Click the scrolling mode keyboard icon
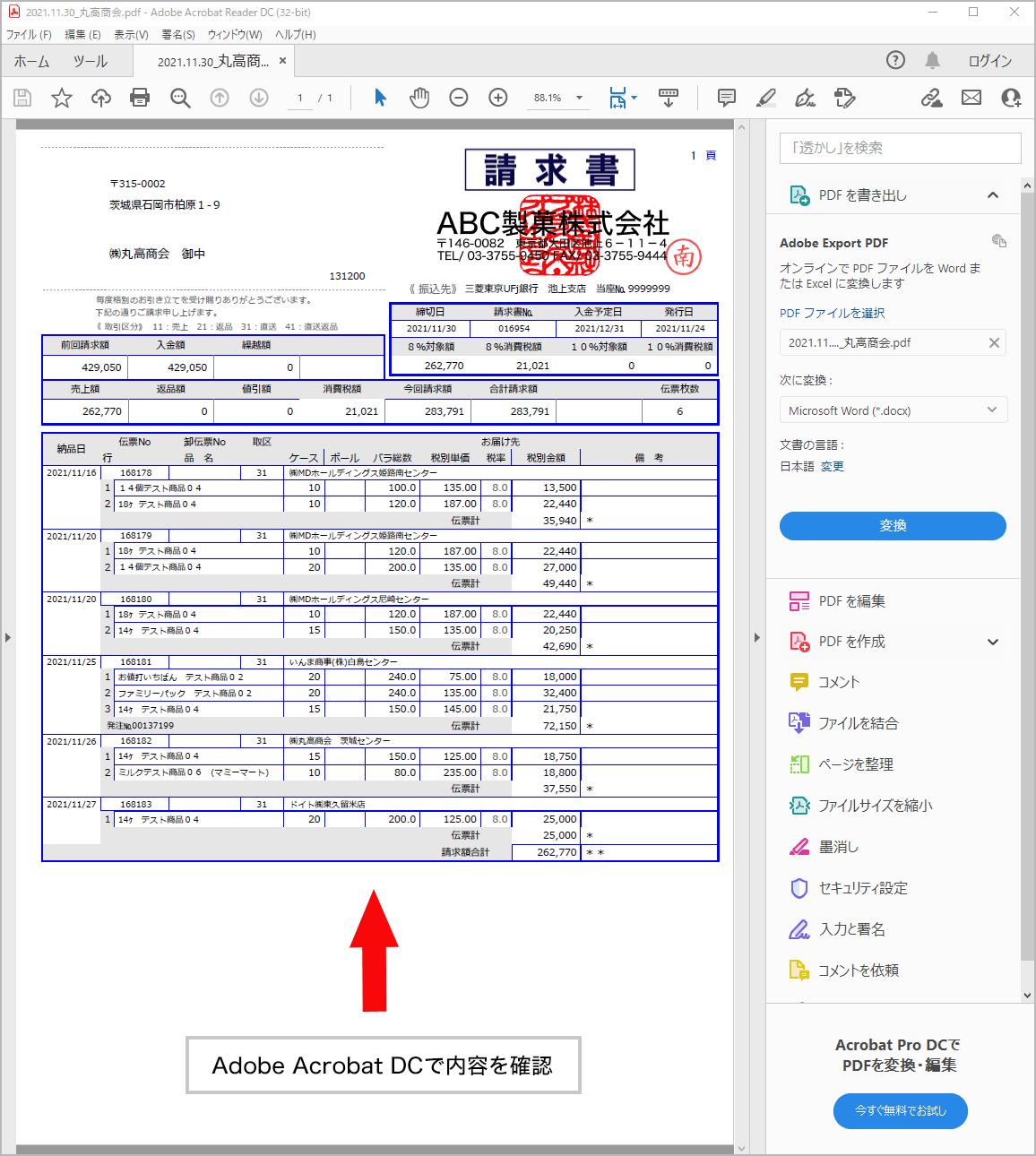 click(x=669, y=98)
